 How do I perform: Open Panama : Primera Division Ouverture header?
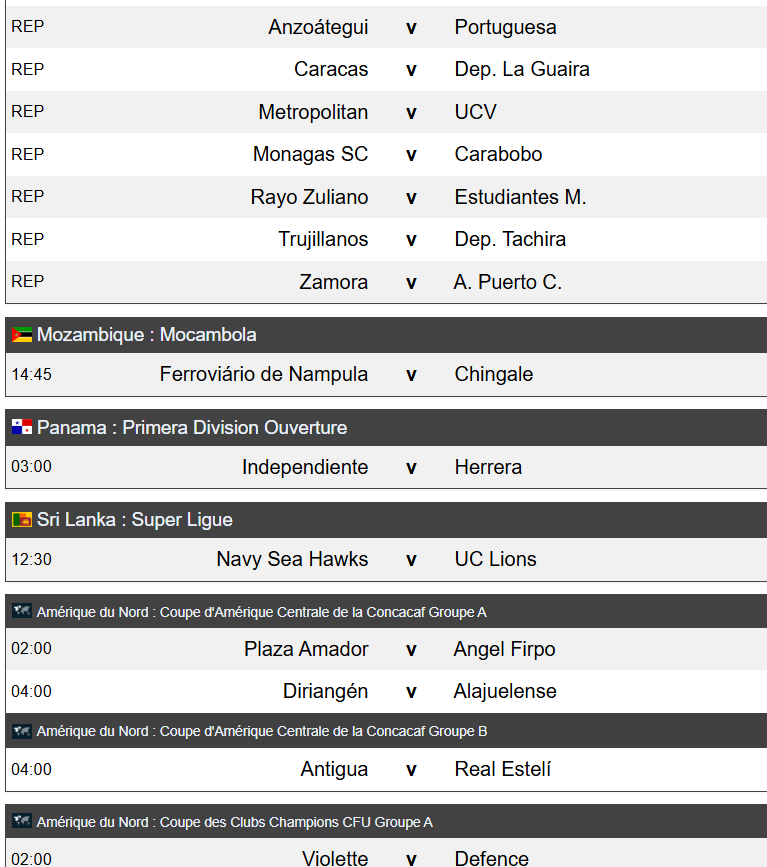[x=386, y=427]
